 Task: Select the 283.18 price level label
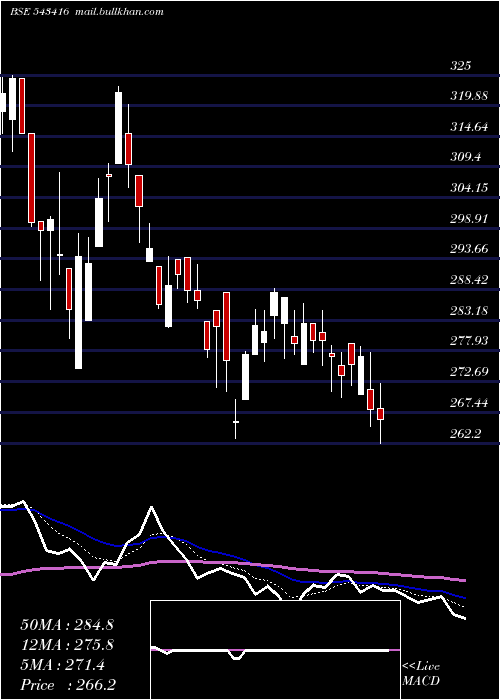coord(469,311)
